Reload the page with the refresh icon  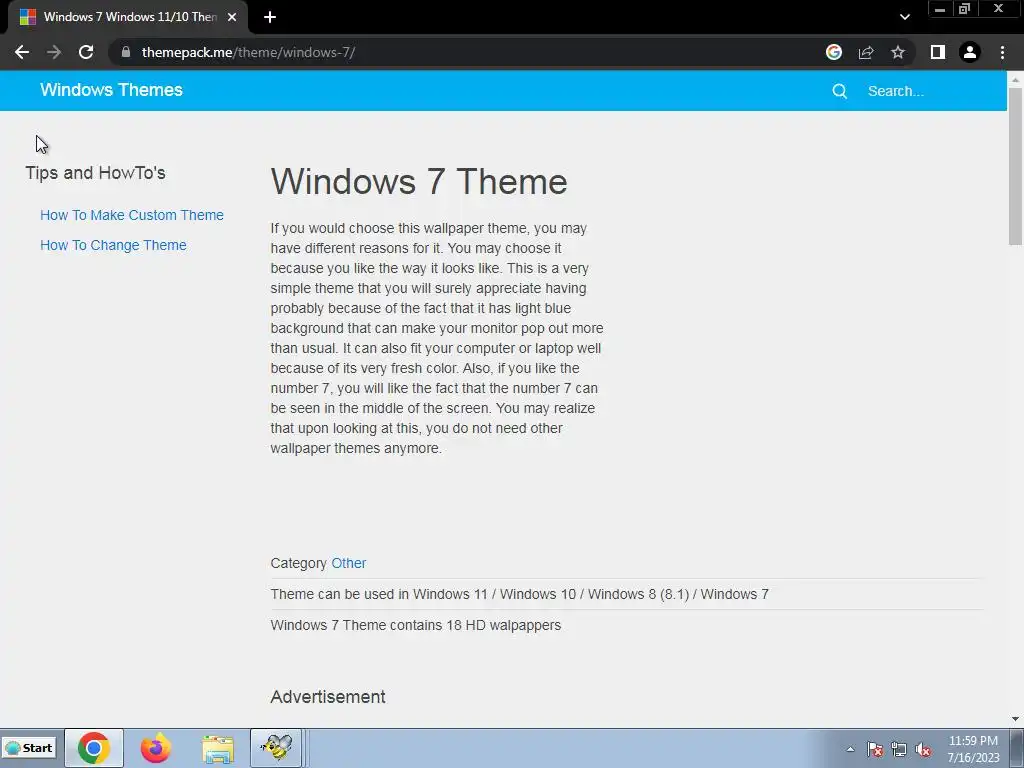(x=86, y=52)
